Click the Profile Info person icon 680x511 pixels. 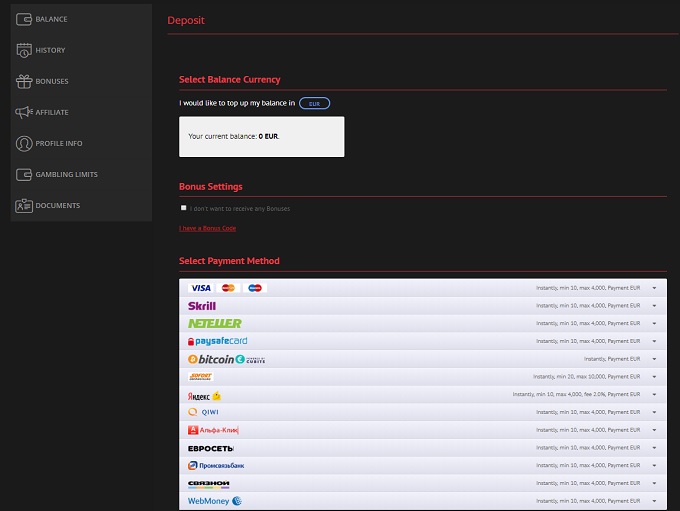(24, 143)
